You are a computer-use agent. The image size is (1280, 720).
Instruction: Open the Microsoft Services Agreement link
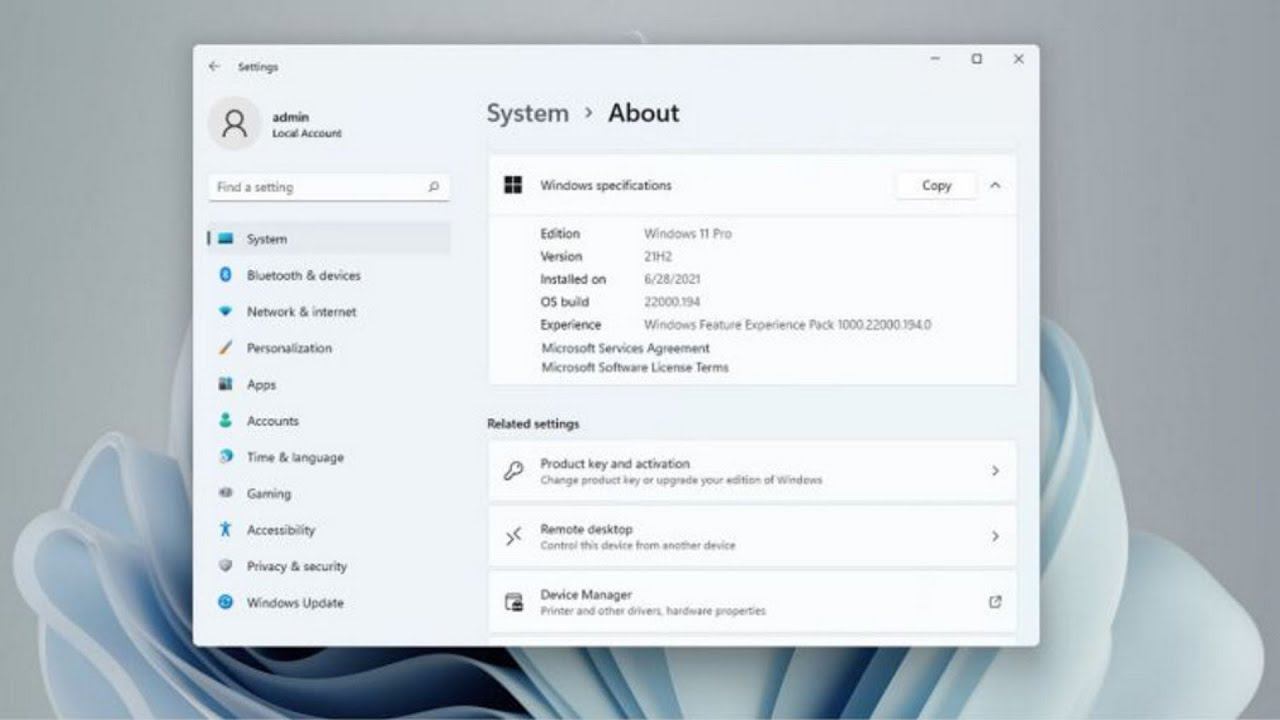pyautogui.click(x=625, y=348)
